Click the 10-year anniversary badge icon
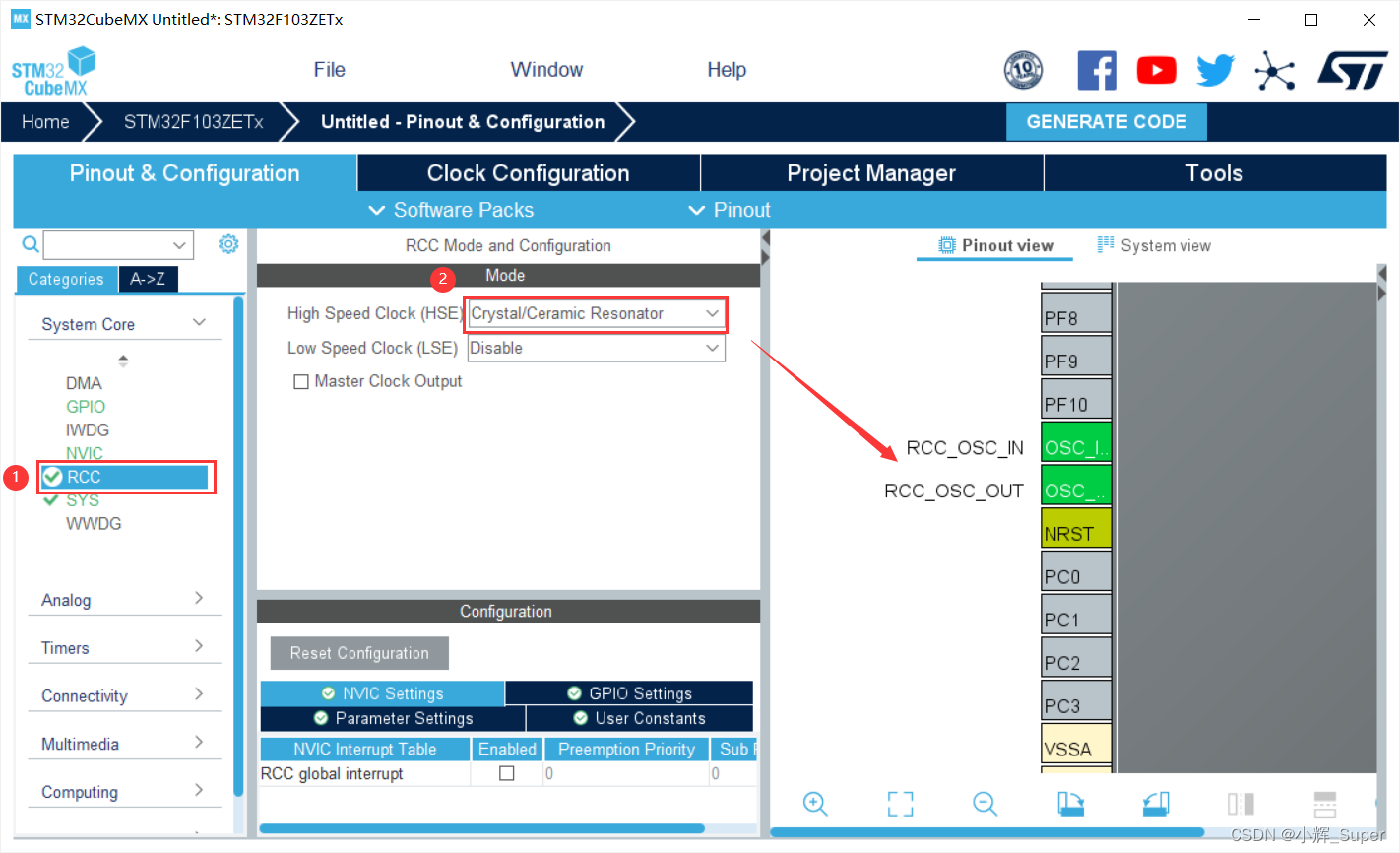Image resolution: width=1400 pixels, height=853 pixels. (x=1023, y=70)
